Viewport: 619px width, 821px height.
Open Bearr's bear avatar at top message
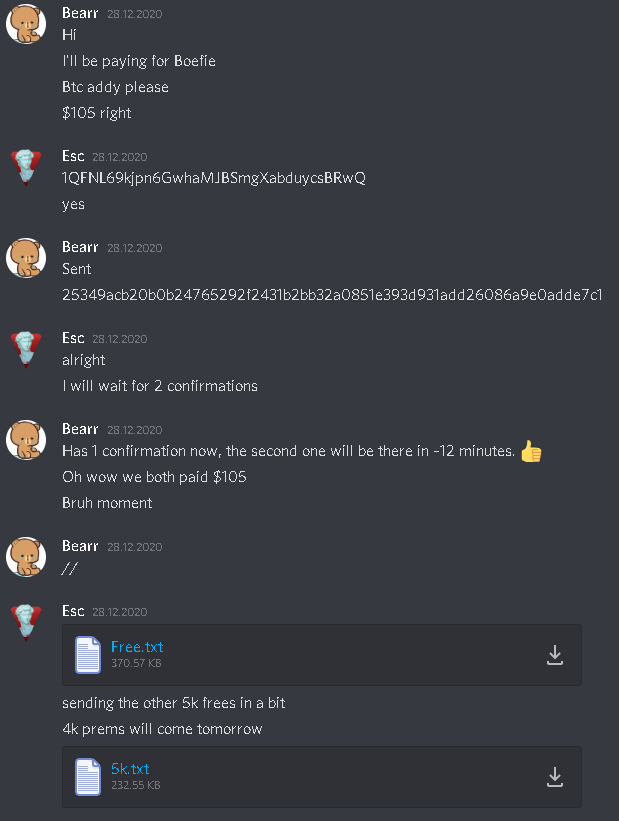(x=26, y=24)
